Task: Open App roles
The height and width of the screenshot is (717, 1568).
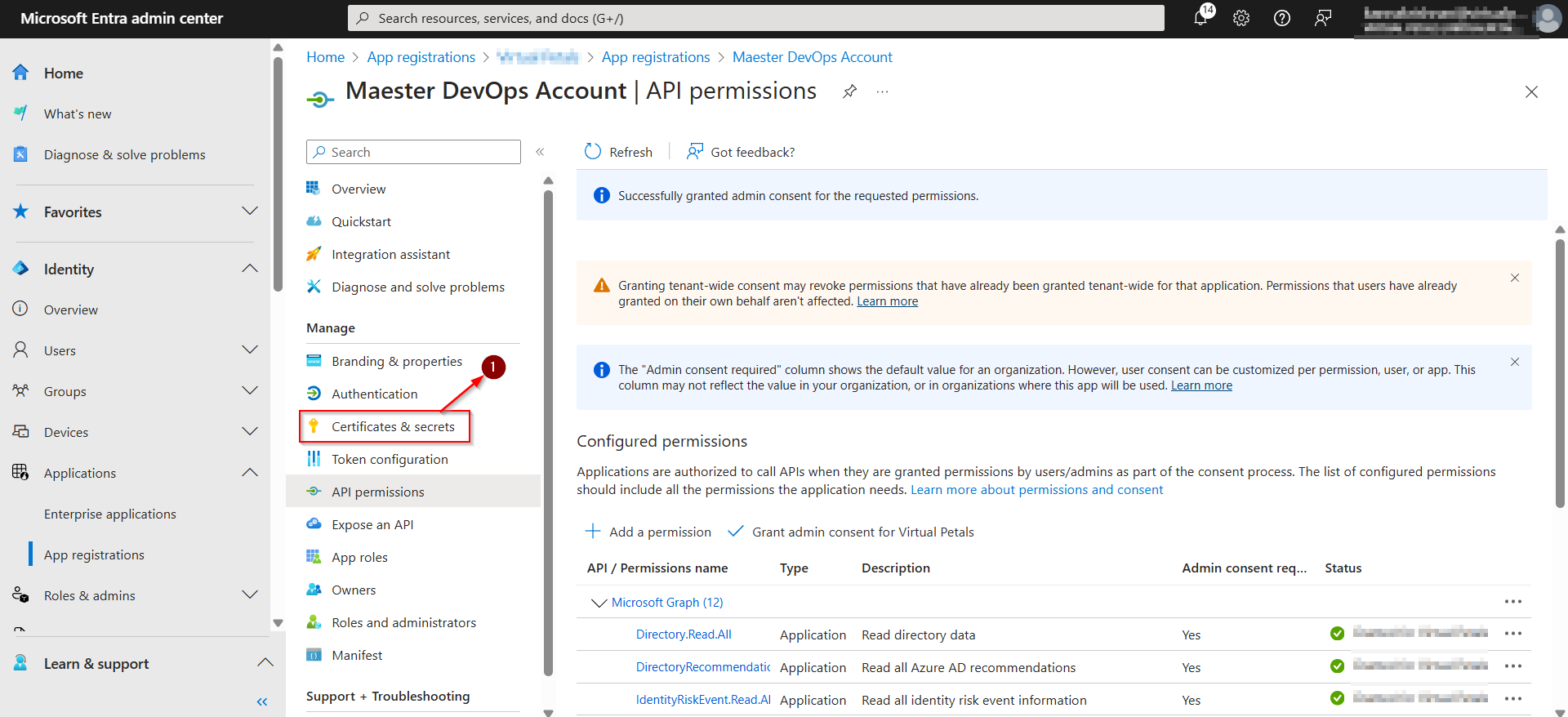Action: click(x=359, y=557)
